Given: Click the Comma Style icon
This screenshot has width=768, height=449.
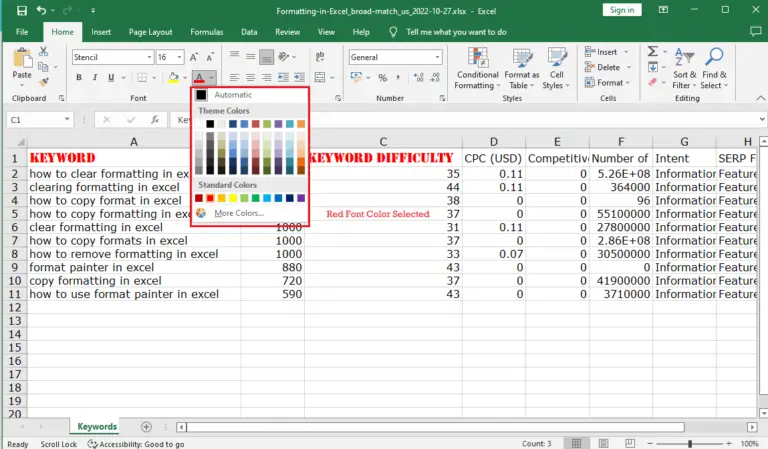Looking at the screenshot, I should click(398, 77).
